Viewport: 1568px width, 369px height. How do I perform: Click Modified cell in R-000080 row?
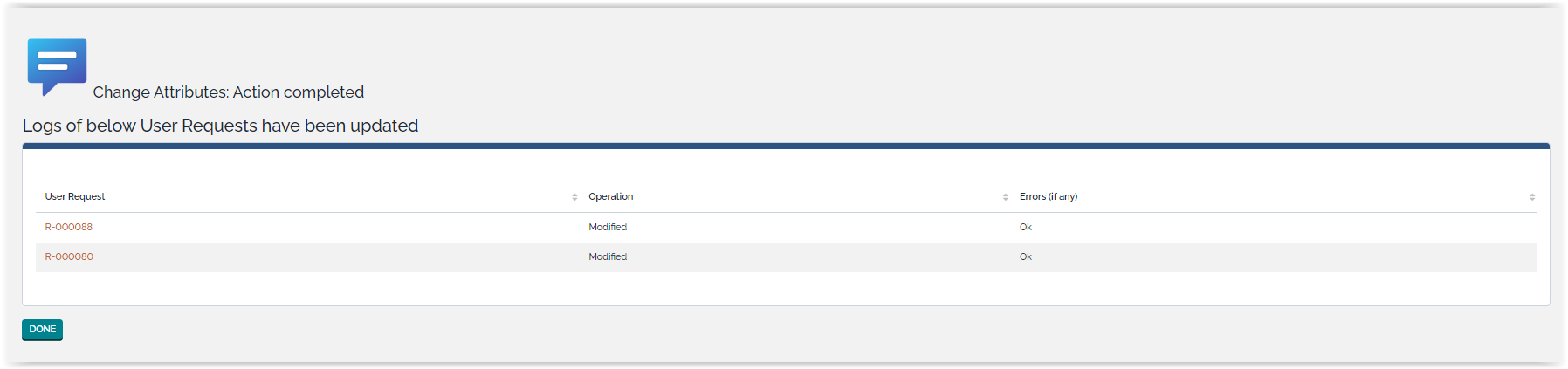[x=608, y=256]
